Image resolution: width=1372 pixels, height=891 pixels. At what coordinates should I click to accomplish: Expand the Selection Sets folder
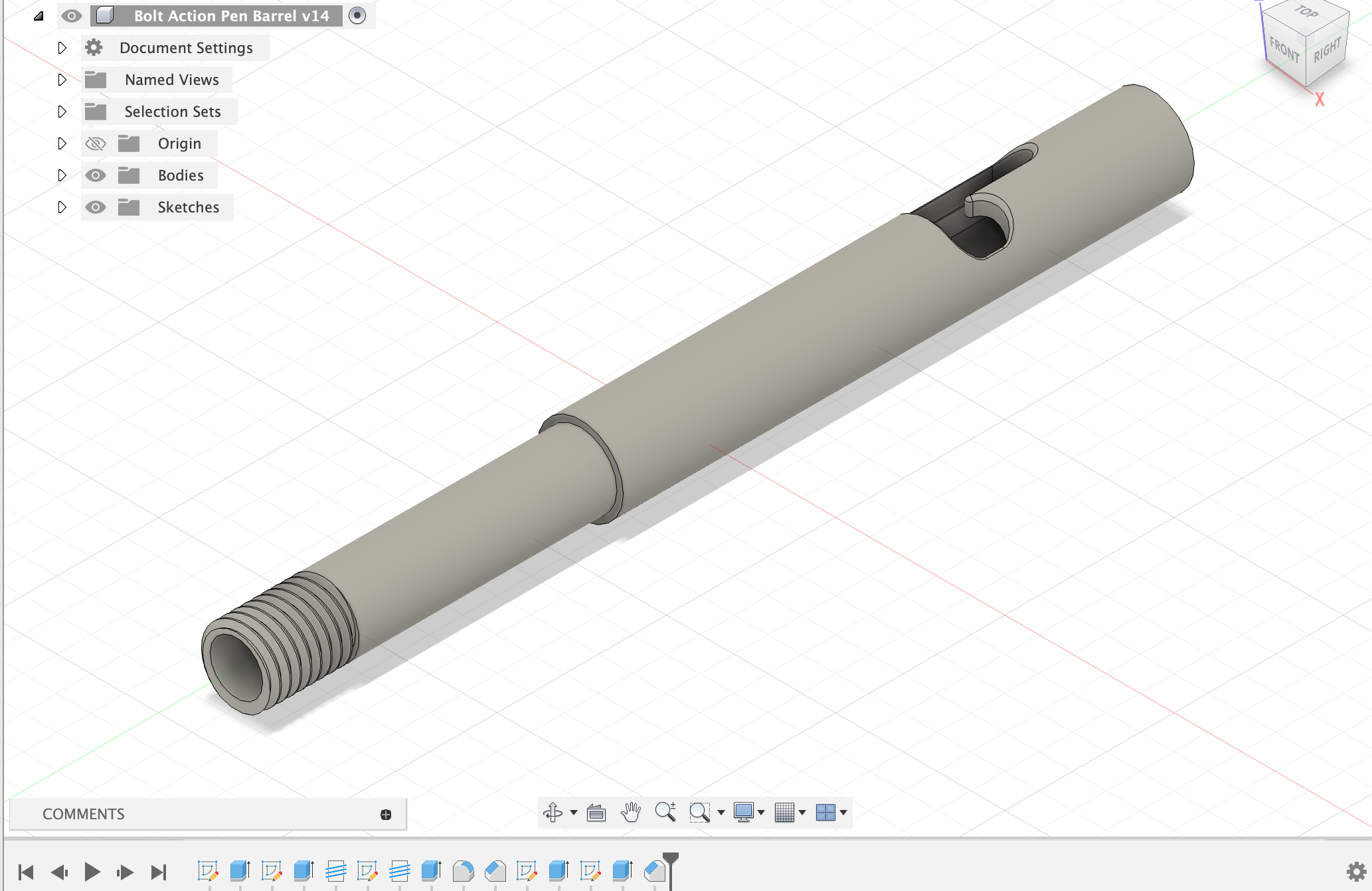tap(62, 112)
